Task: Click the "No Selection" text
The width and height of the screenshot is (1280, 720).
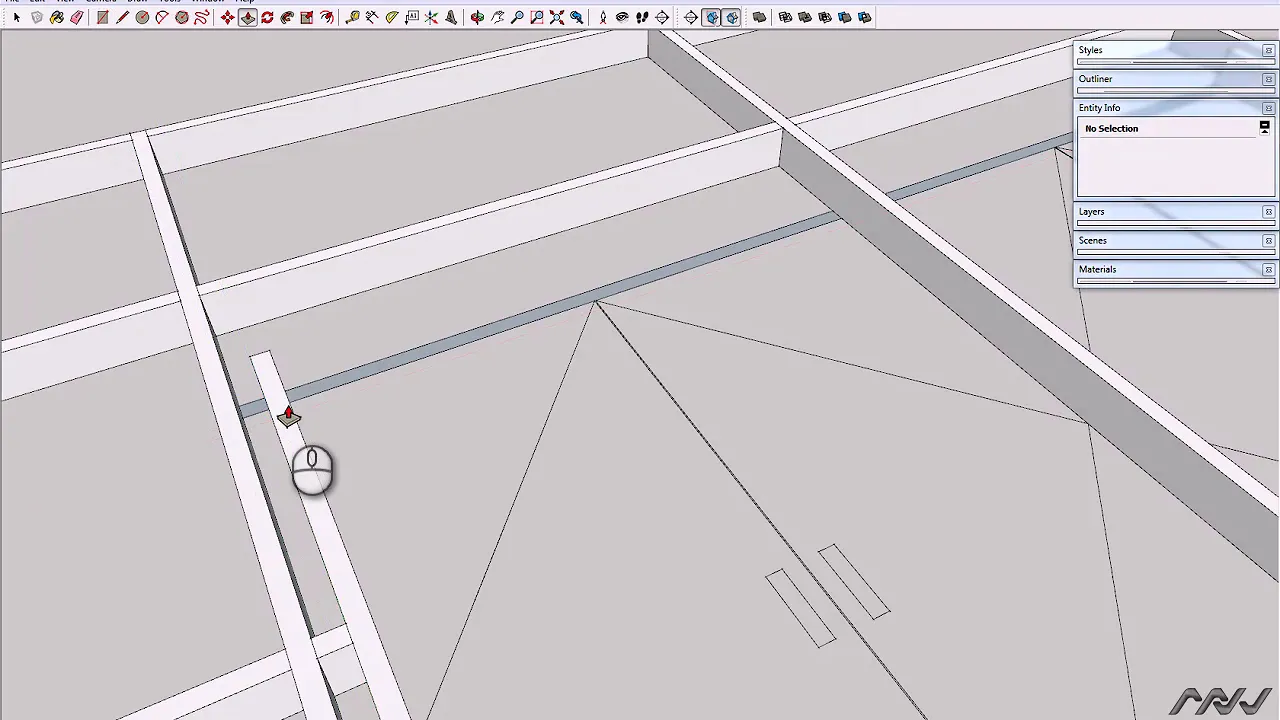Action: pos(1111,129)
